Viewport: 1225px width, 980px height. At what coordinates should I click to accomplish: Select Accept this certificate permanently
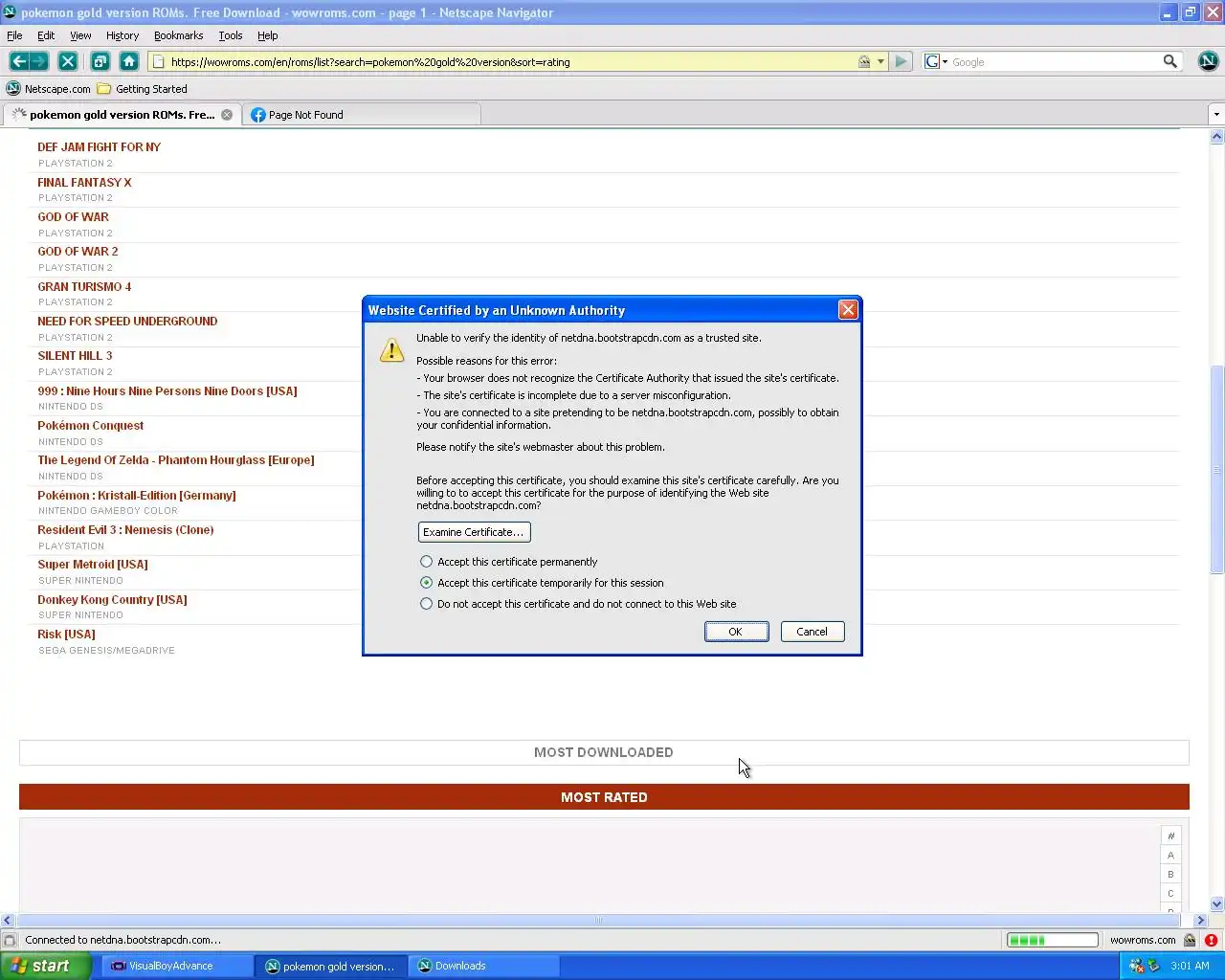coord(426,562)
